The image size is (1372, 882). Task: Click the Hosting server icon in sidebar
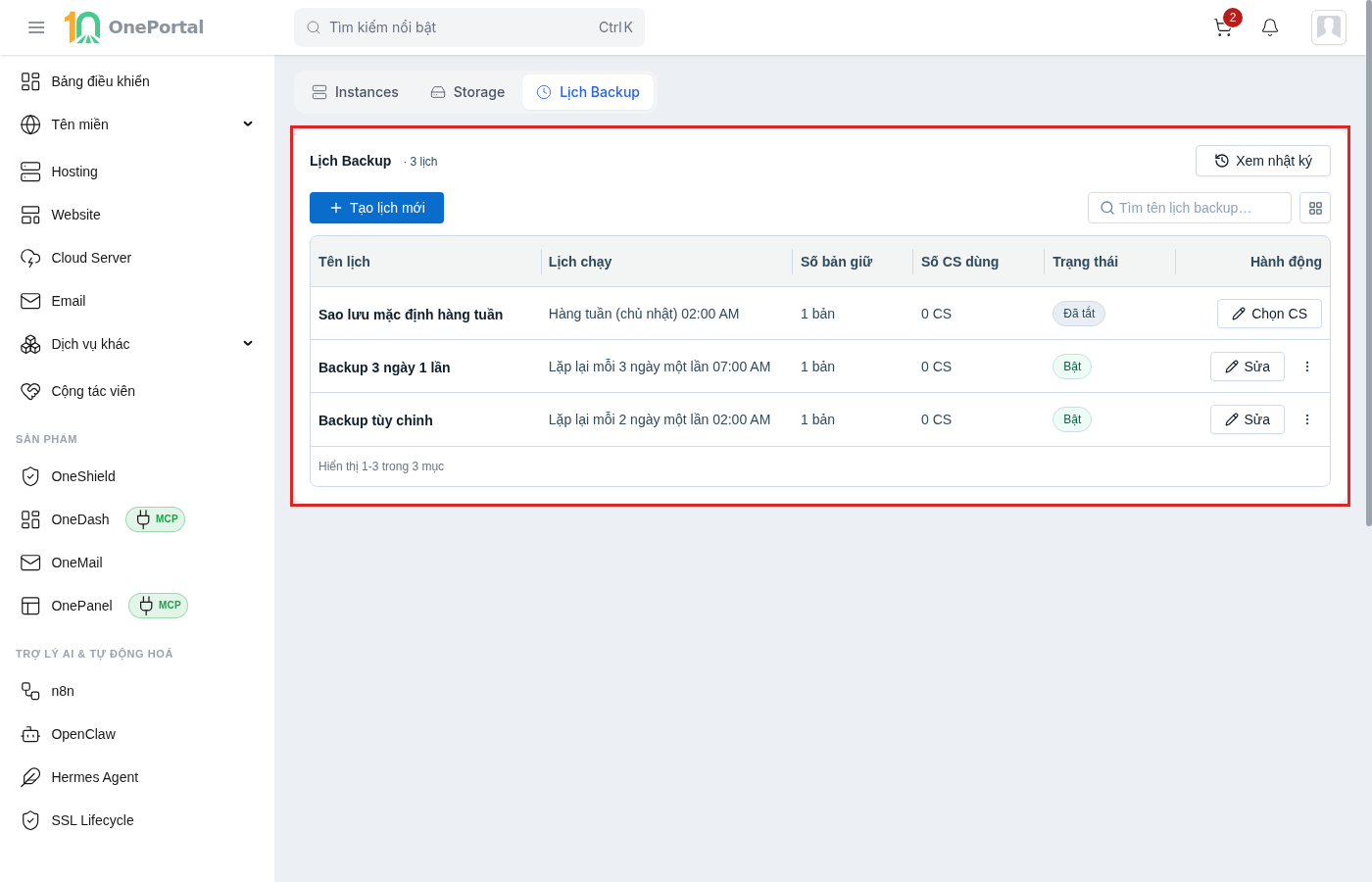(x=30, y=171)
